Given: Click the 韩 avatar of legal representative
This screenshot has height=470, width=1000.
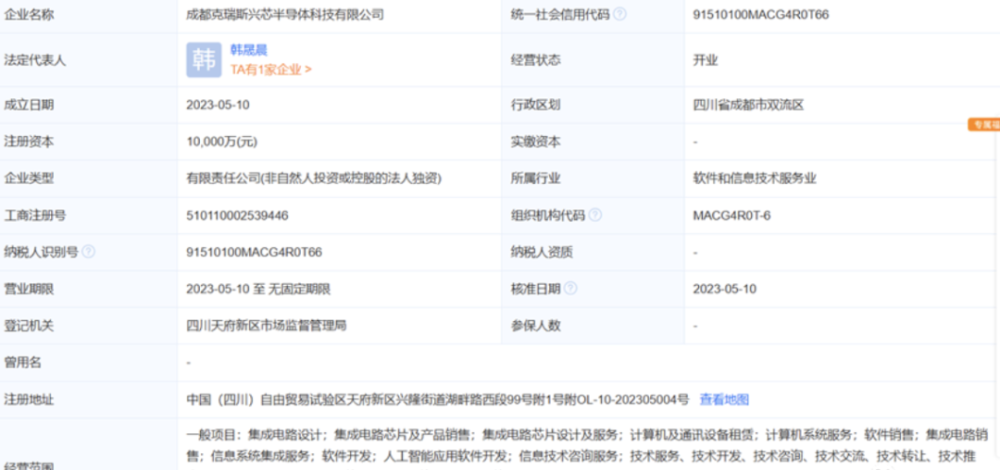Looking at the screenshot, I should tap(204, 60).
